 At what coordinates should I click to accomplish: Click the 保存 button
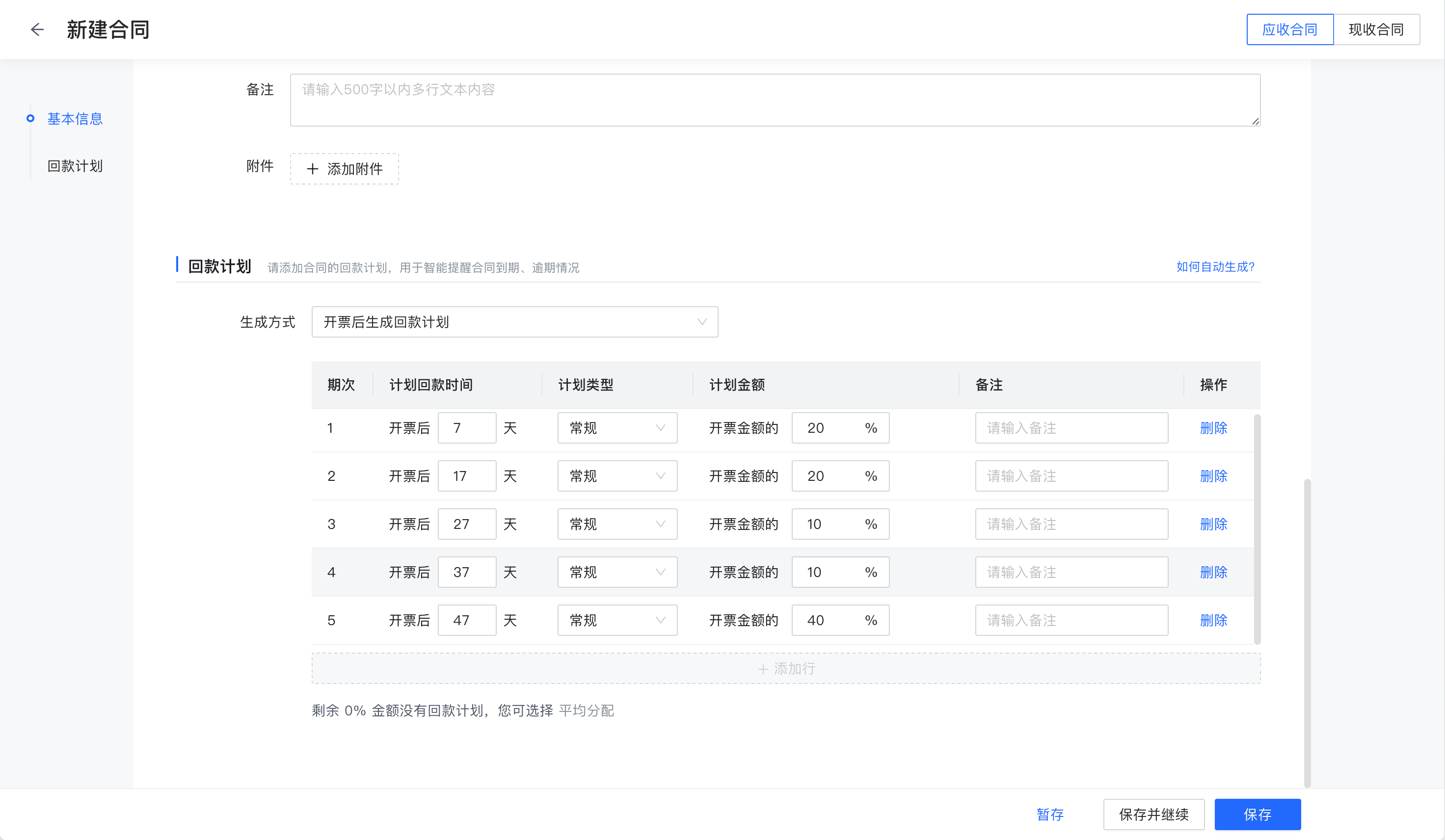[x=1257, y=814]
